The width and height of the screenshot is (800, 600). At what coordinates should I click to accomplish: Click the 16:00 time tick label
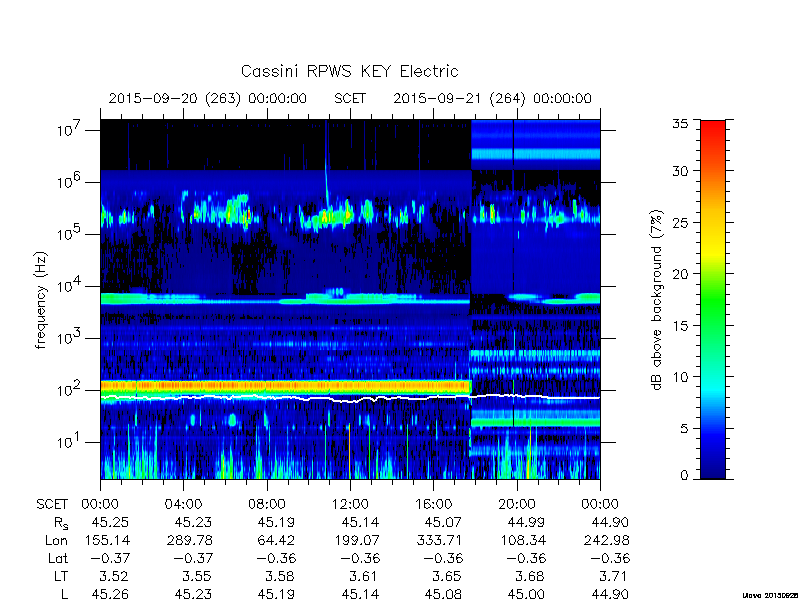tap(433, 504)
